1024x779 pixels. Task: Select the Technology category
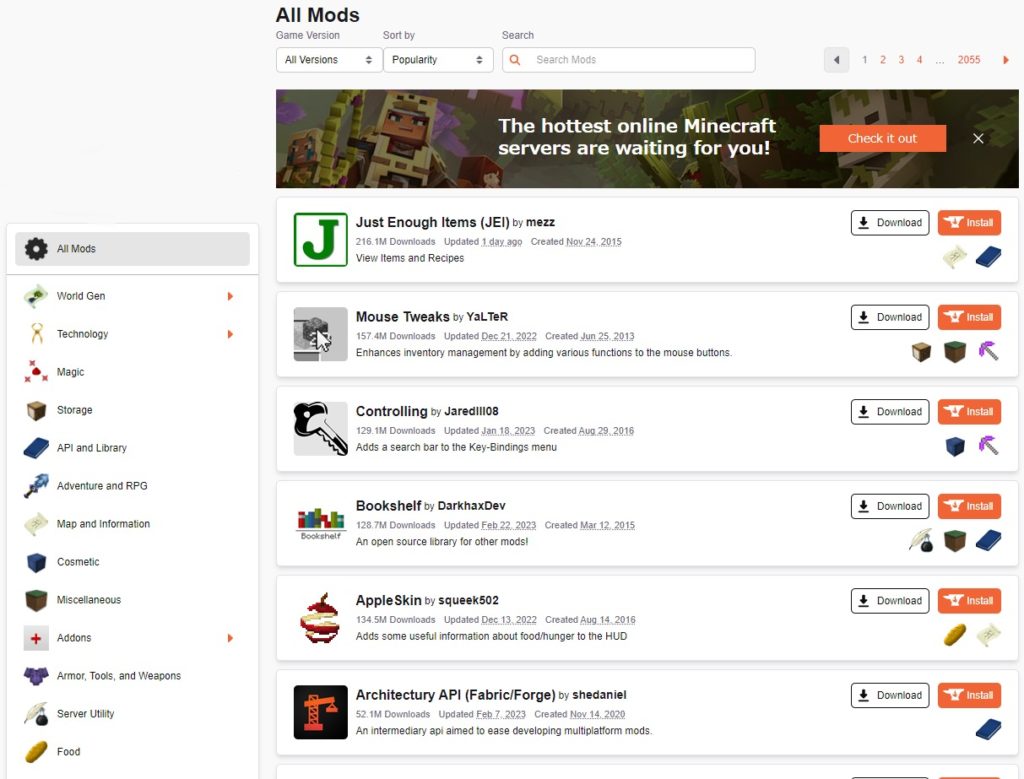[133, 334]
